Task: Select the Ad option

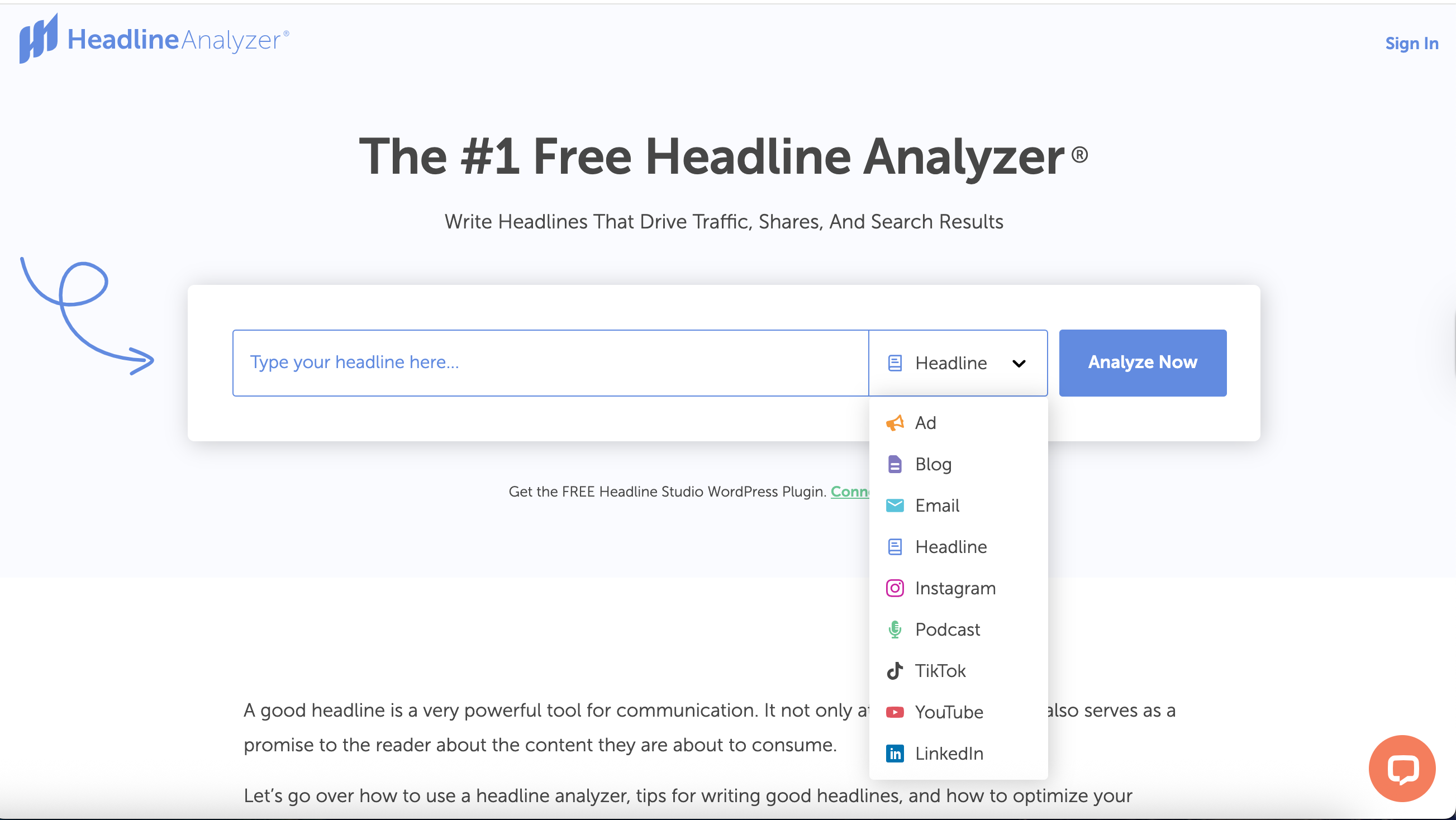Action: coord(958,423)
